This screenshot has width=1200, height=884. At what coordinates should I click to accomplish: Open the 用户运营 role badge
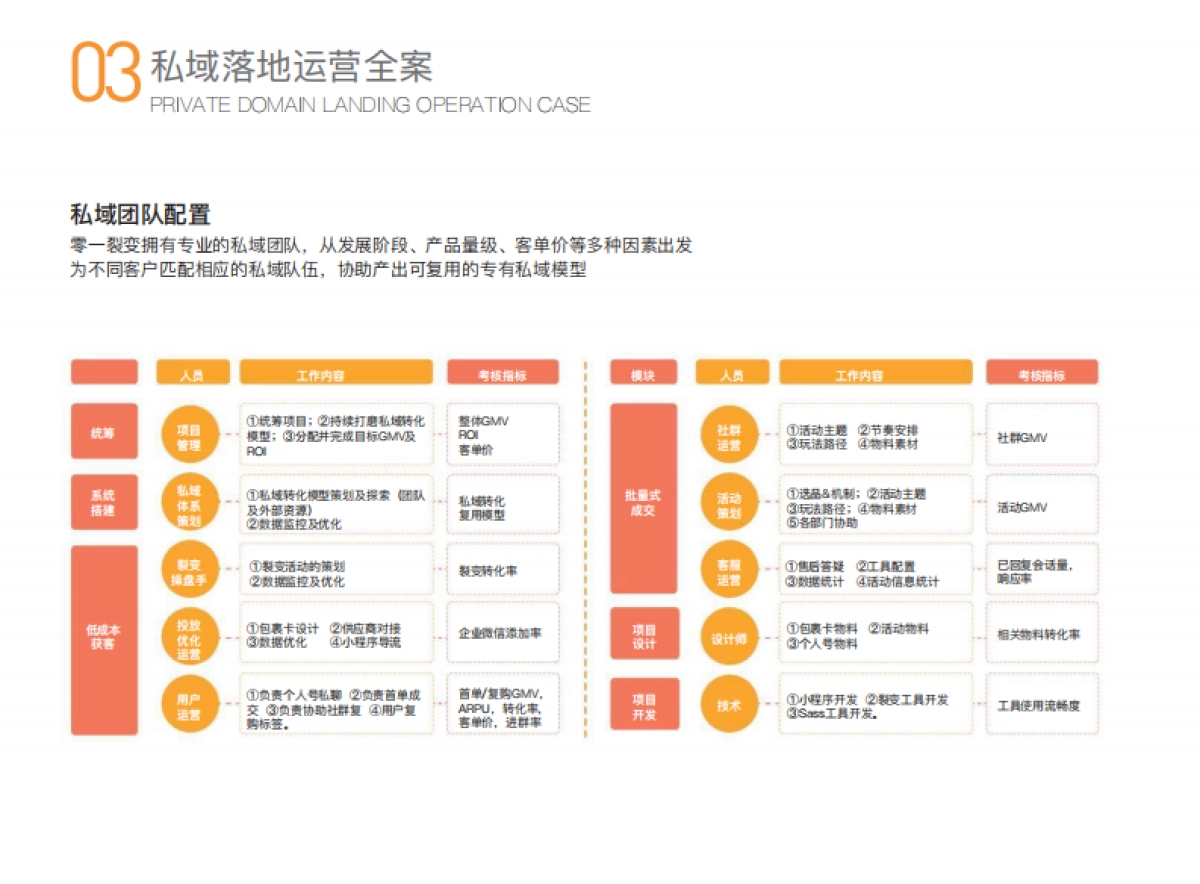click(191, 705)
